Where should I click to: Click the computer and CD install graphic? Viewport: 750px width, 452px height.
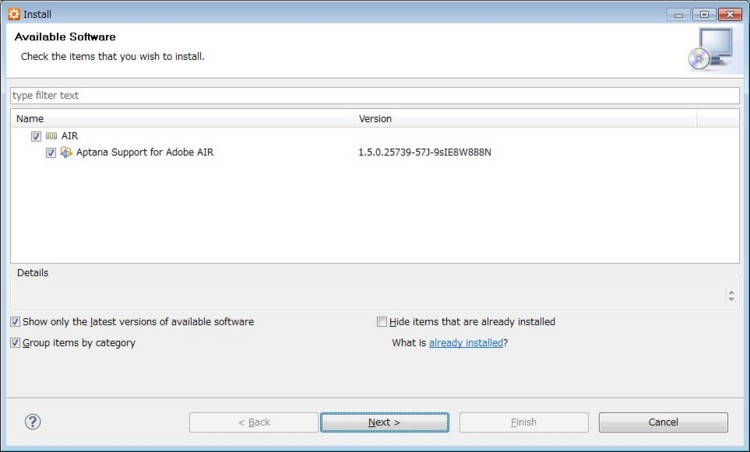tap(711, 49)
